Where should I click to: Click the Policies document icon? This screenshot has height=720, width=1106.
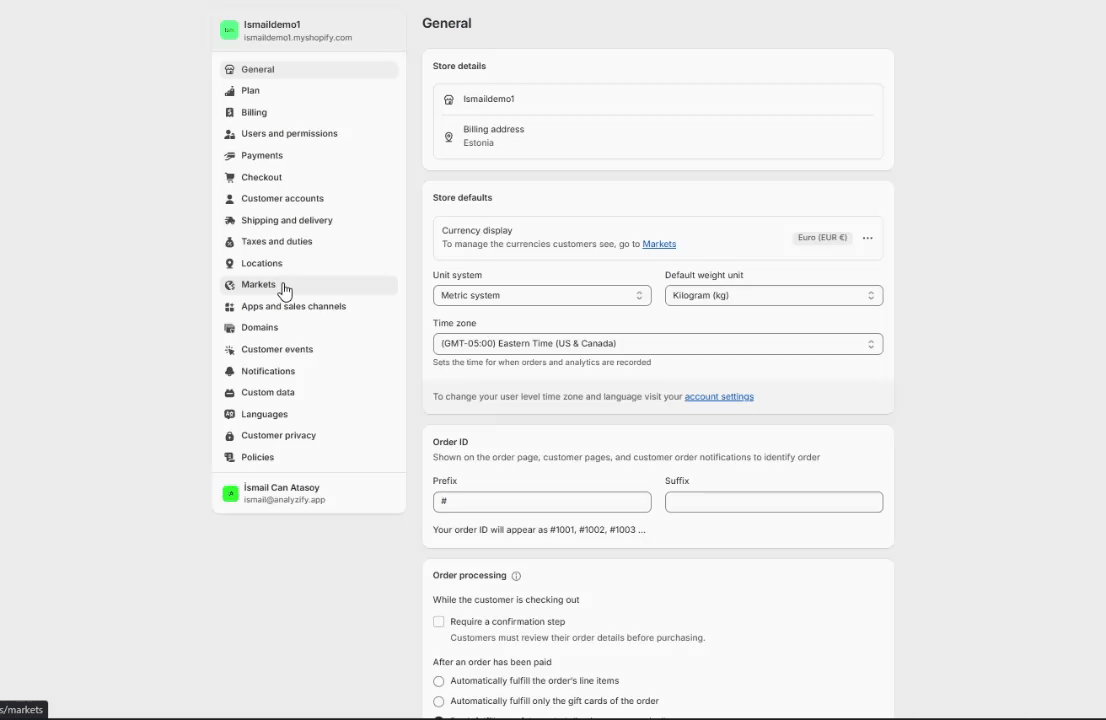[229, 458]
